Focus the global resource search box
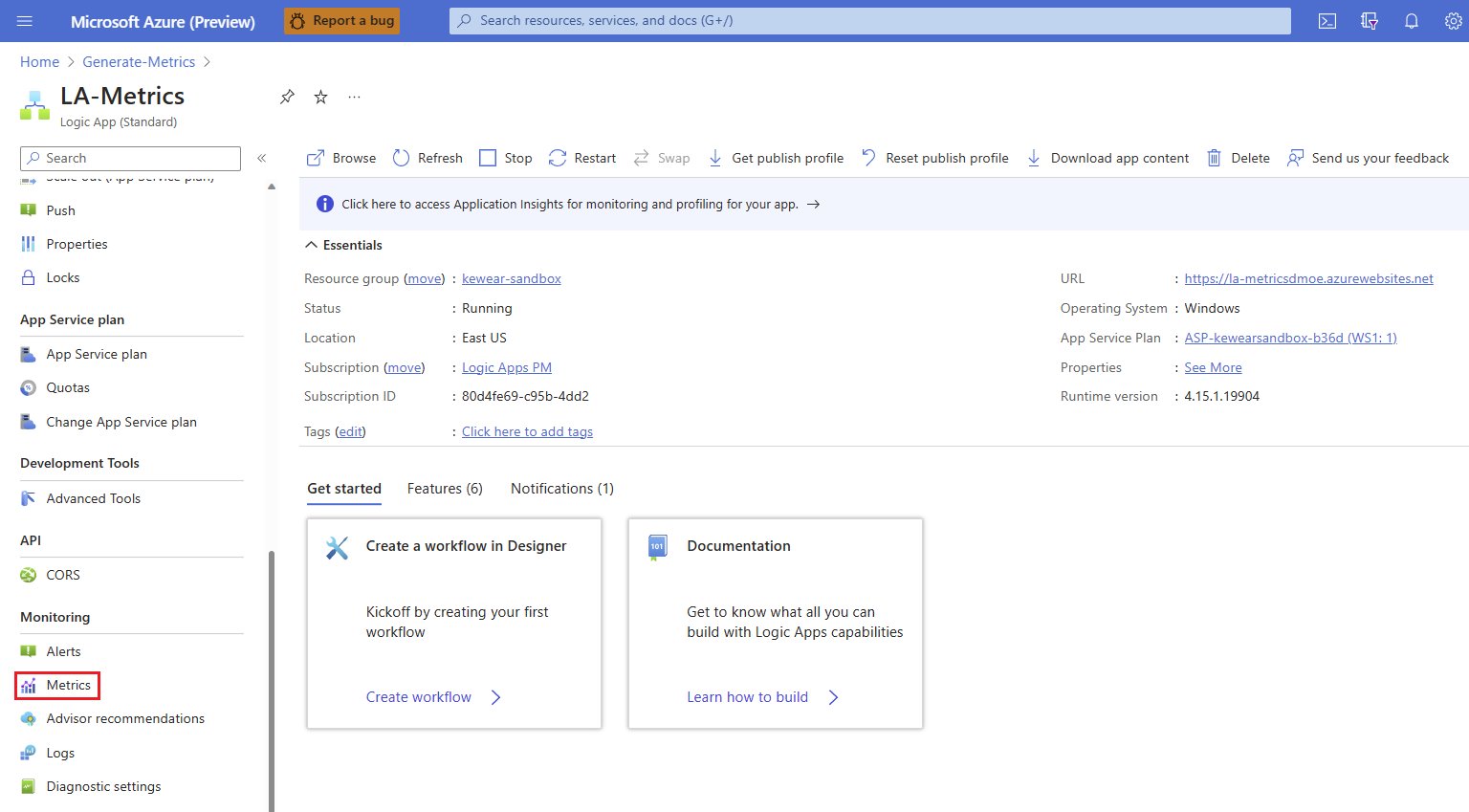The image size is (1469, 812). 870,21
